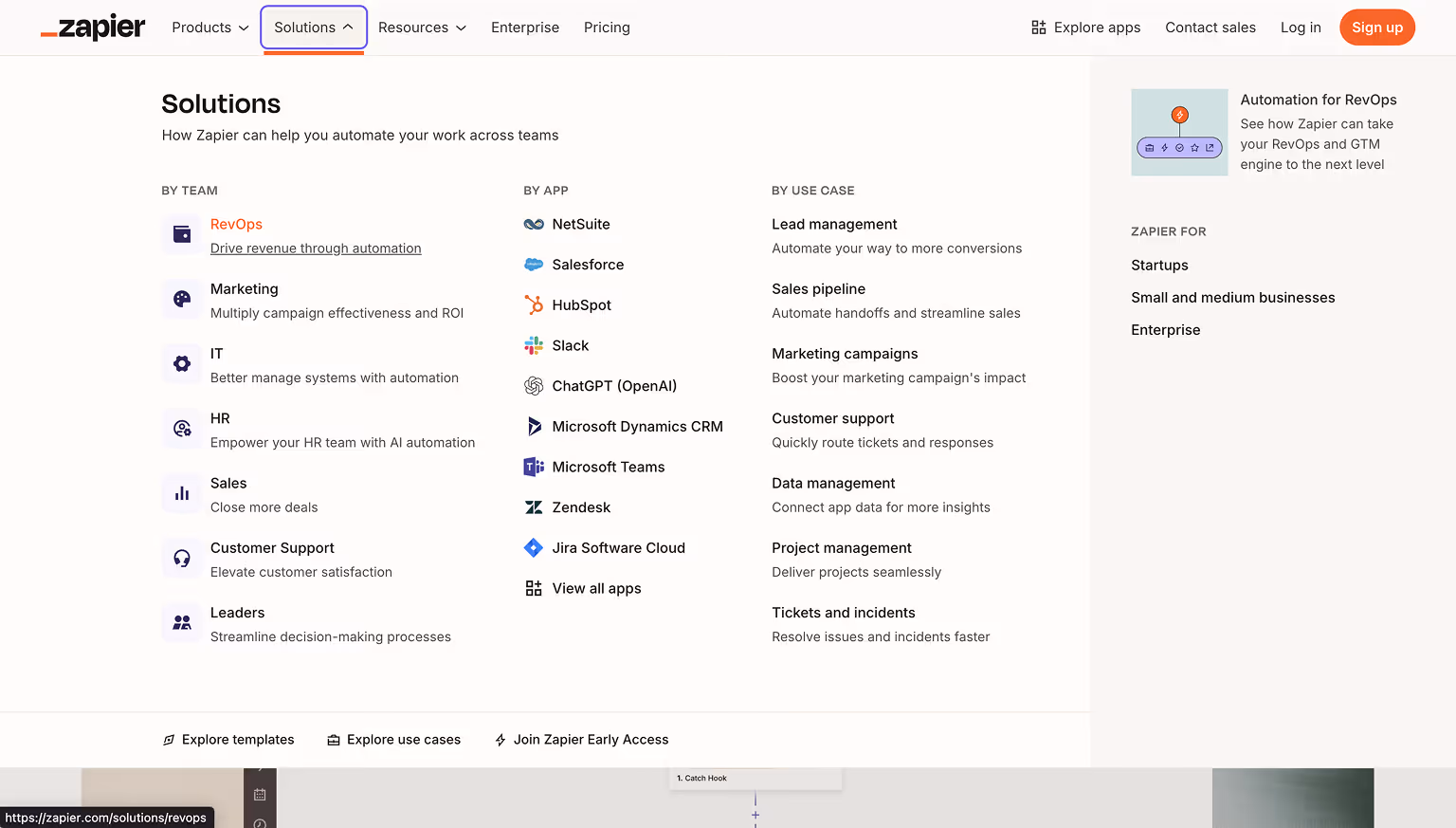This screenshot has height=828, width=1456.
Task: Click the ChatGPT (OpenAI) icon
Action: click(535, 386)
